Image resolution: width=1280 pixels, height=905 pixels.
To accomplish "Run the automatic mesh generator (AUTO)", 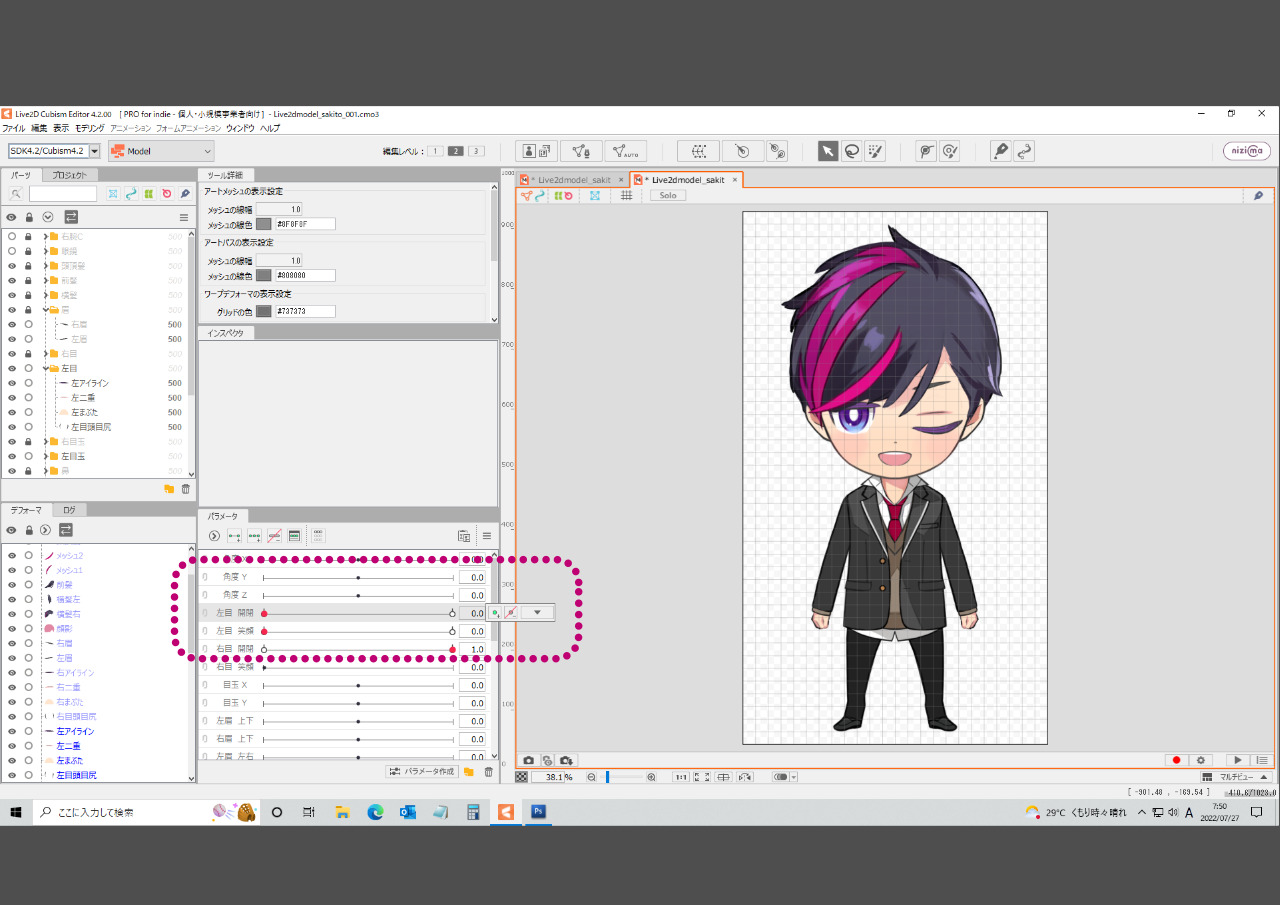I will (x=626, y=151).
